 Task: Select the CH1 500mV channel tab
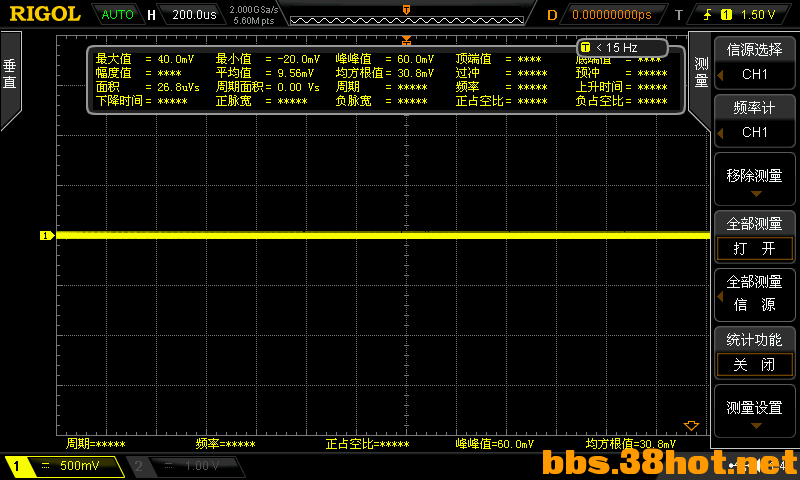click(65, 466)
